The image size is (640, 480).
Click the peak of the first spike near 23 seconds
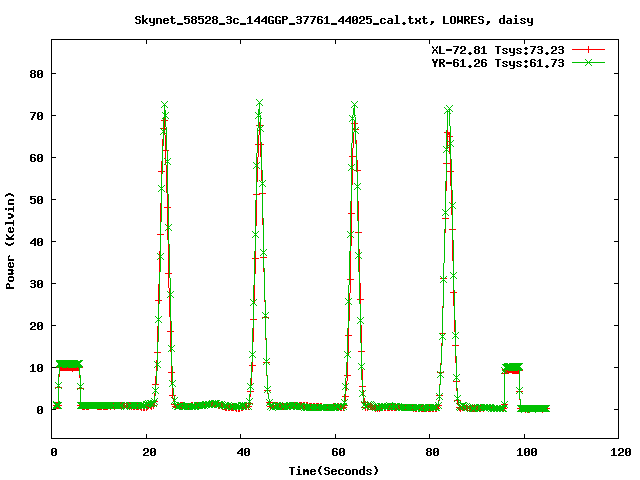point(164,105)
